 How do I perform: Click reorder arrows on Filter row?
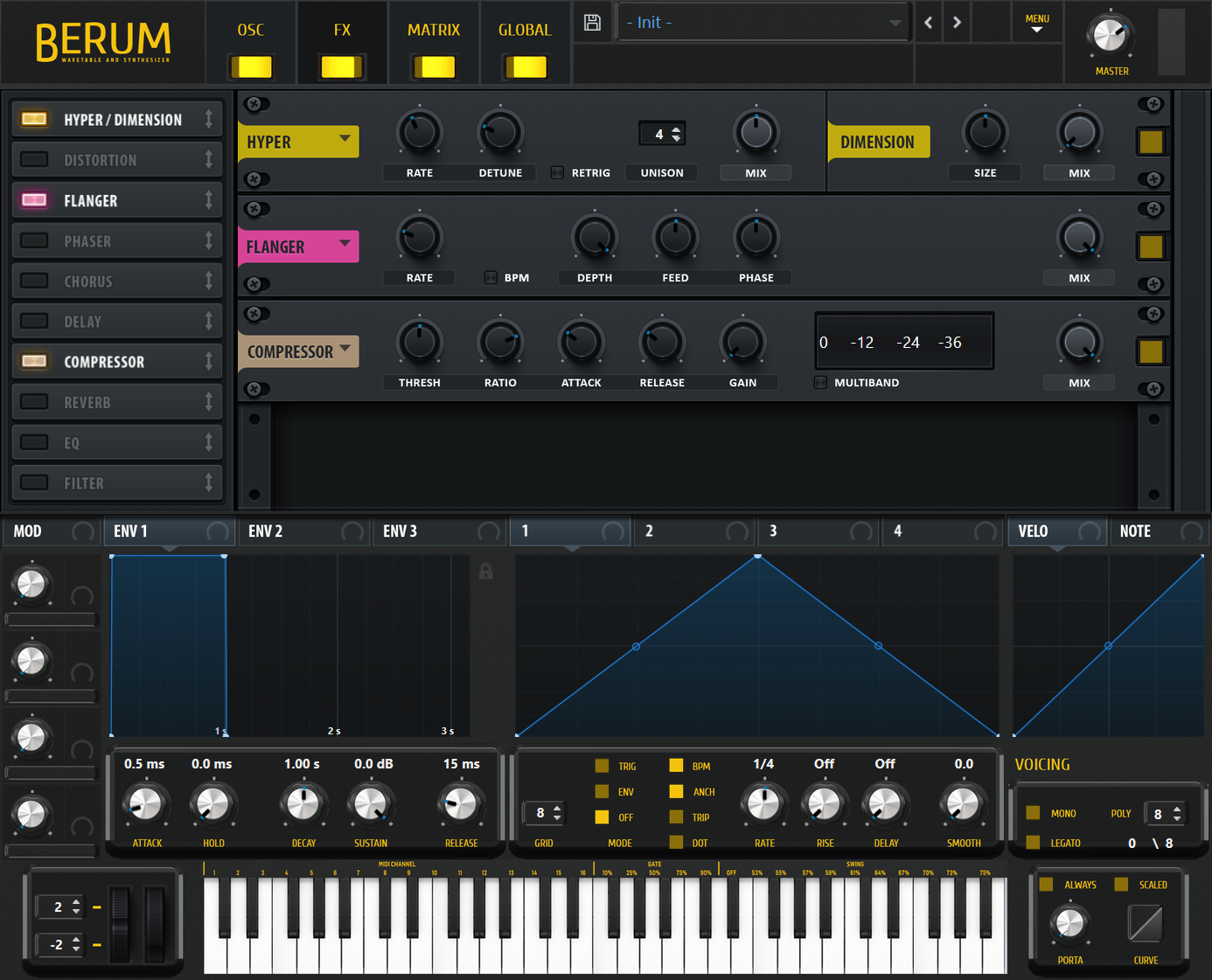208,483
